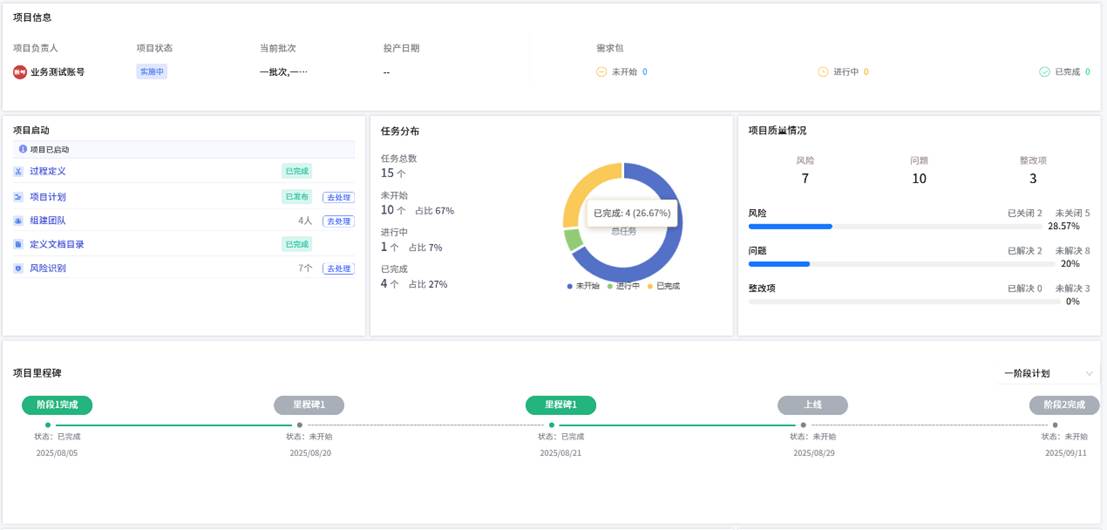This screenshot has height=530, width=1107.
Task: Click the gray 里程碑1 milestone badge
Action: point(309,405)
